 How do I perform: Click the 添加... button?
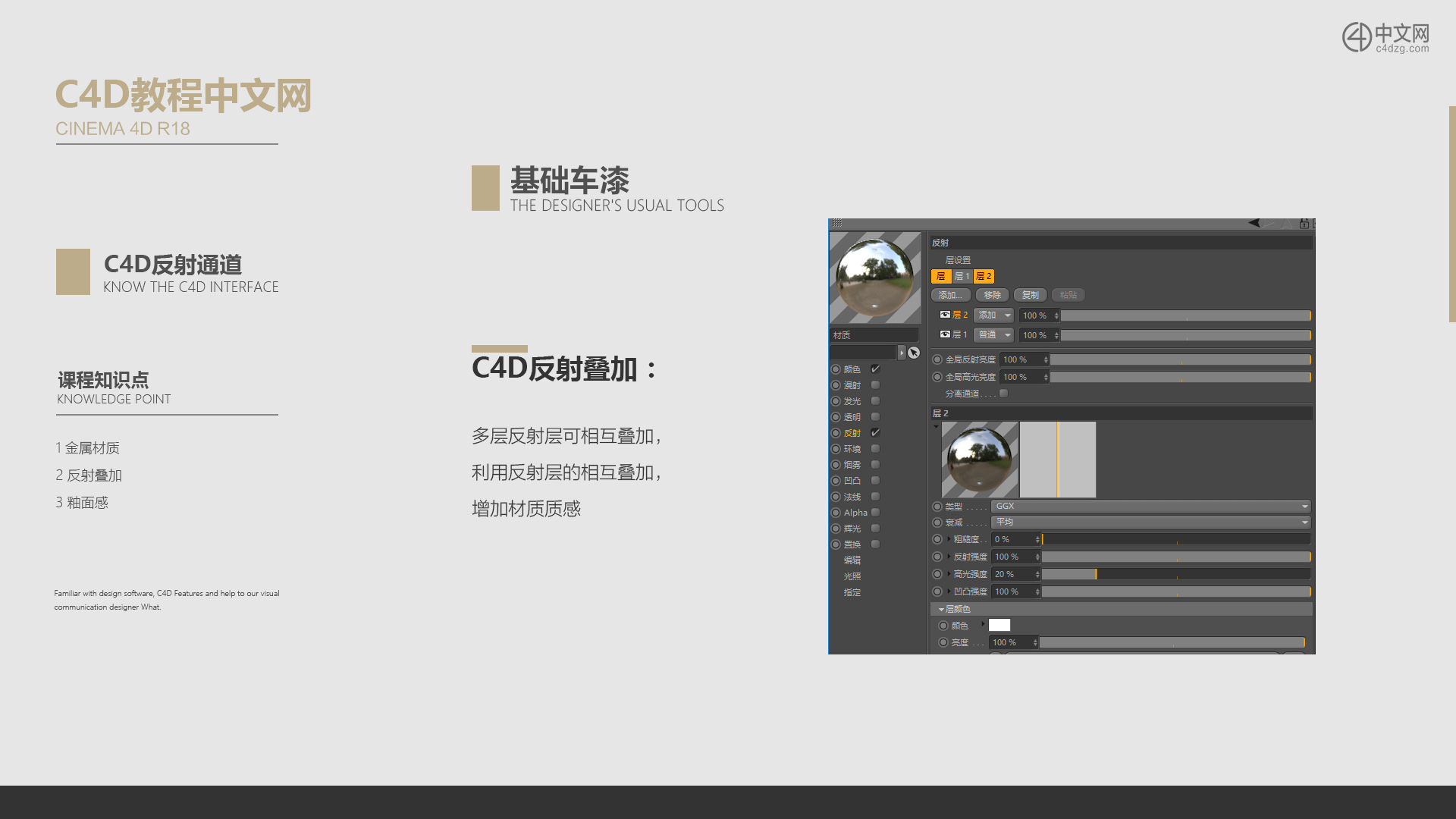coord(951,295)
